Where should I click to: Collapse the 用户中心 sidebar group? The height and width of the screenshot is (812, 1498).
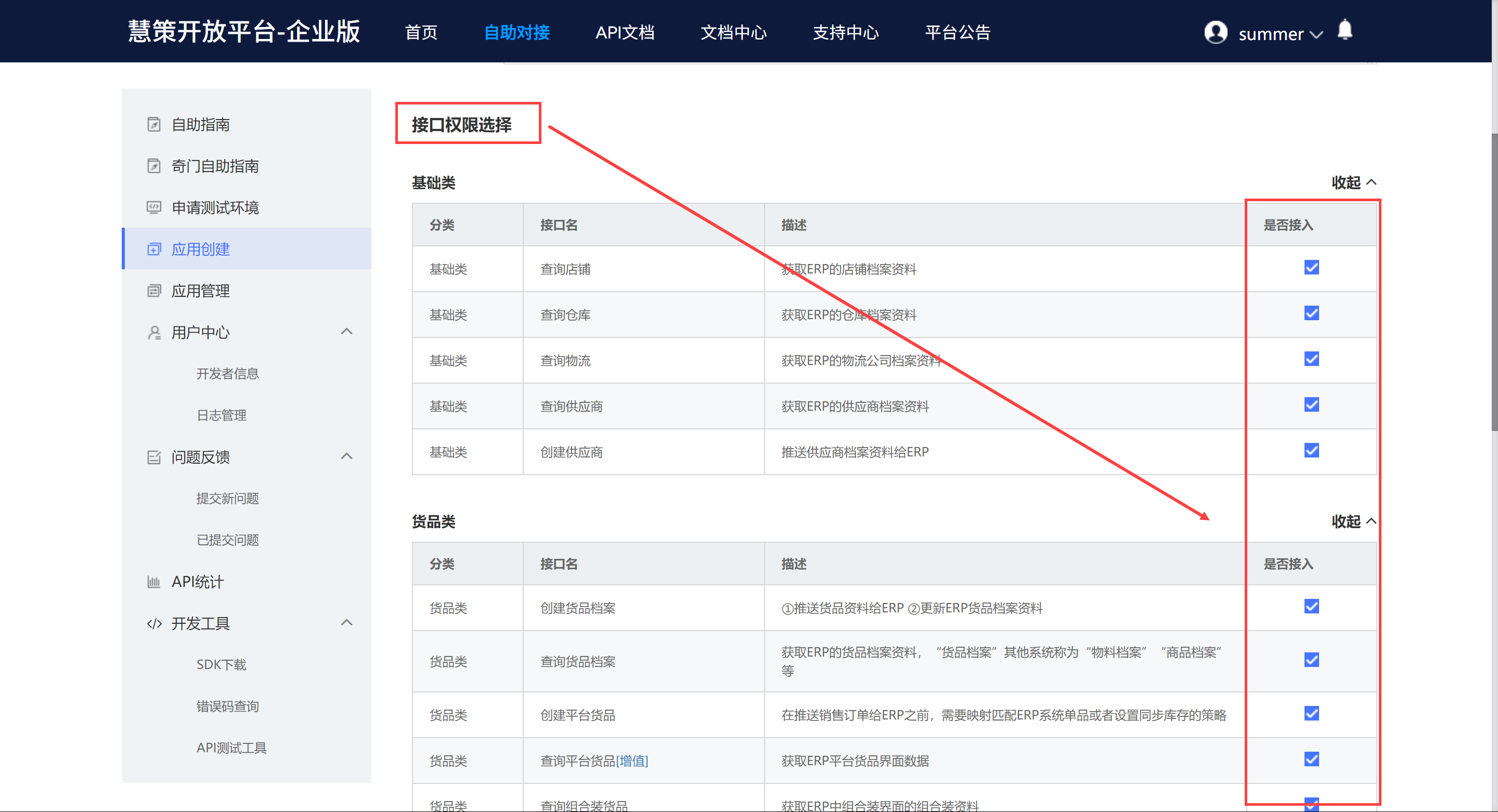[346, 332]
